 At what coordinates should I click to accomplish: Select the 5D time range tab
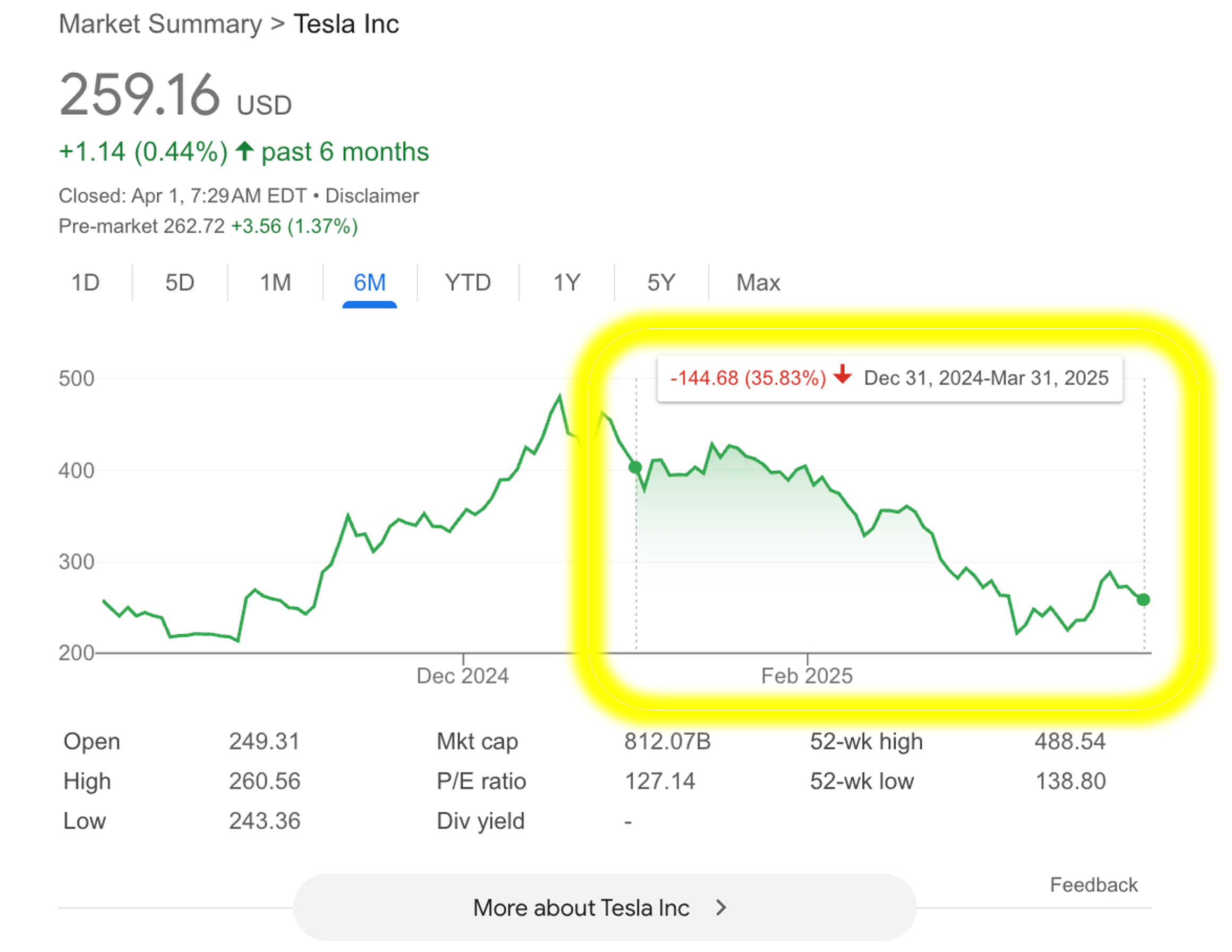(180, 283)
